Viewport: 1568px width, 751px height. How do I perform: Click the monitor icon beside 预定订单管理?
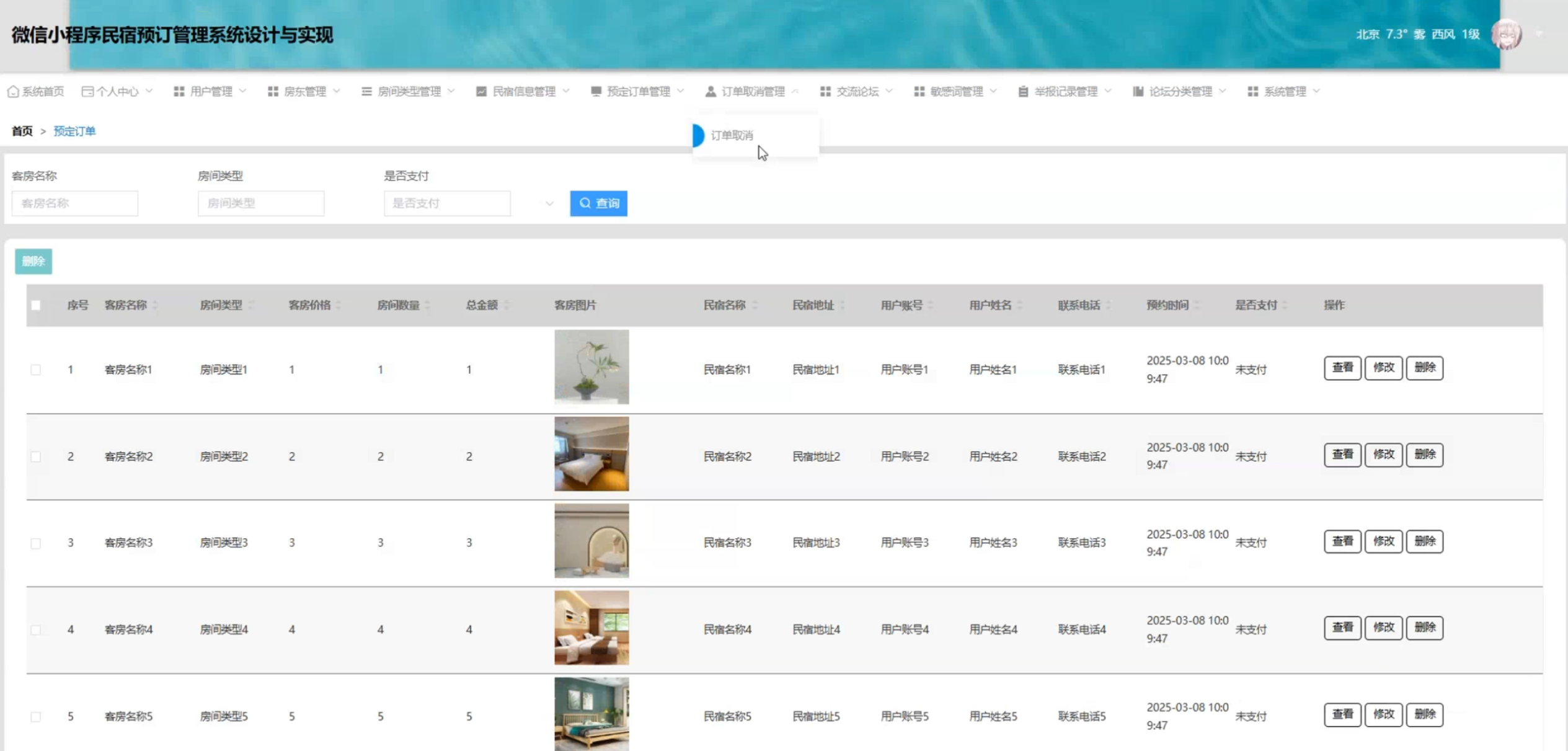point(596,92)
